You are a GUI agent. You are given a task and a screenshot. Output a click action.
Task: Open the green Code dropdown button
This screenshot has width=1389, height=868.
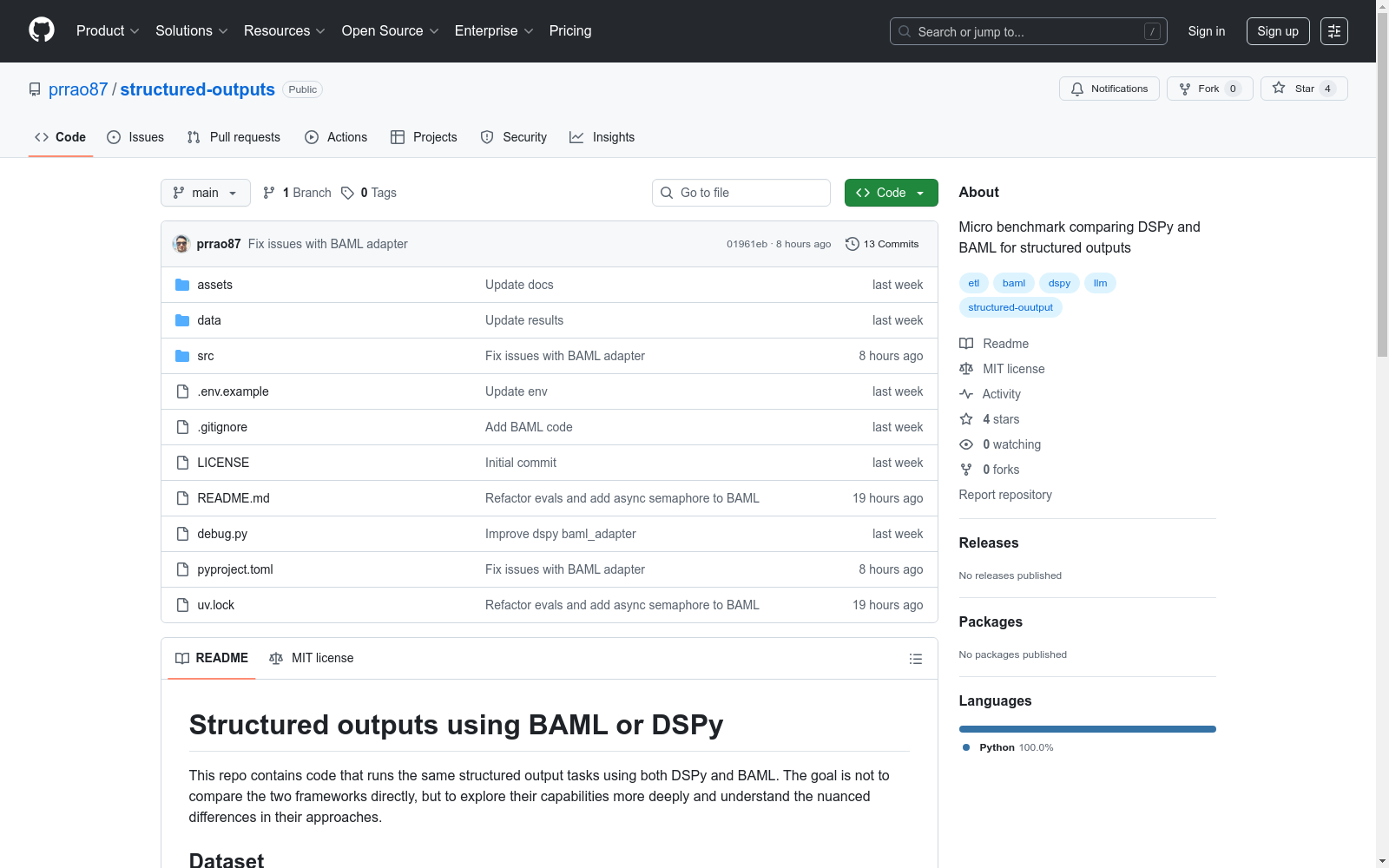(891, 193)
